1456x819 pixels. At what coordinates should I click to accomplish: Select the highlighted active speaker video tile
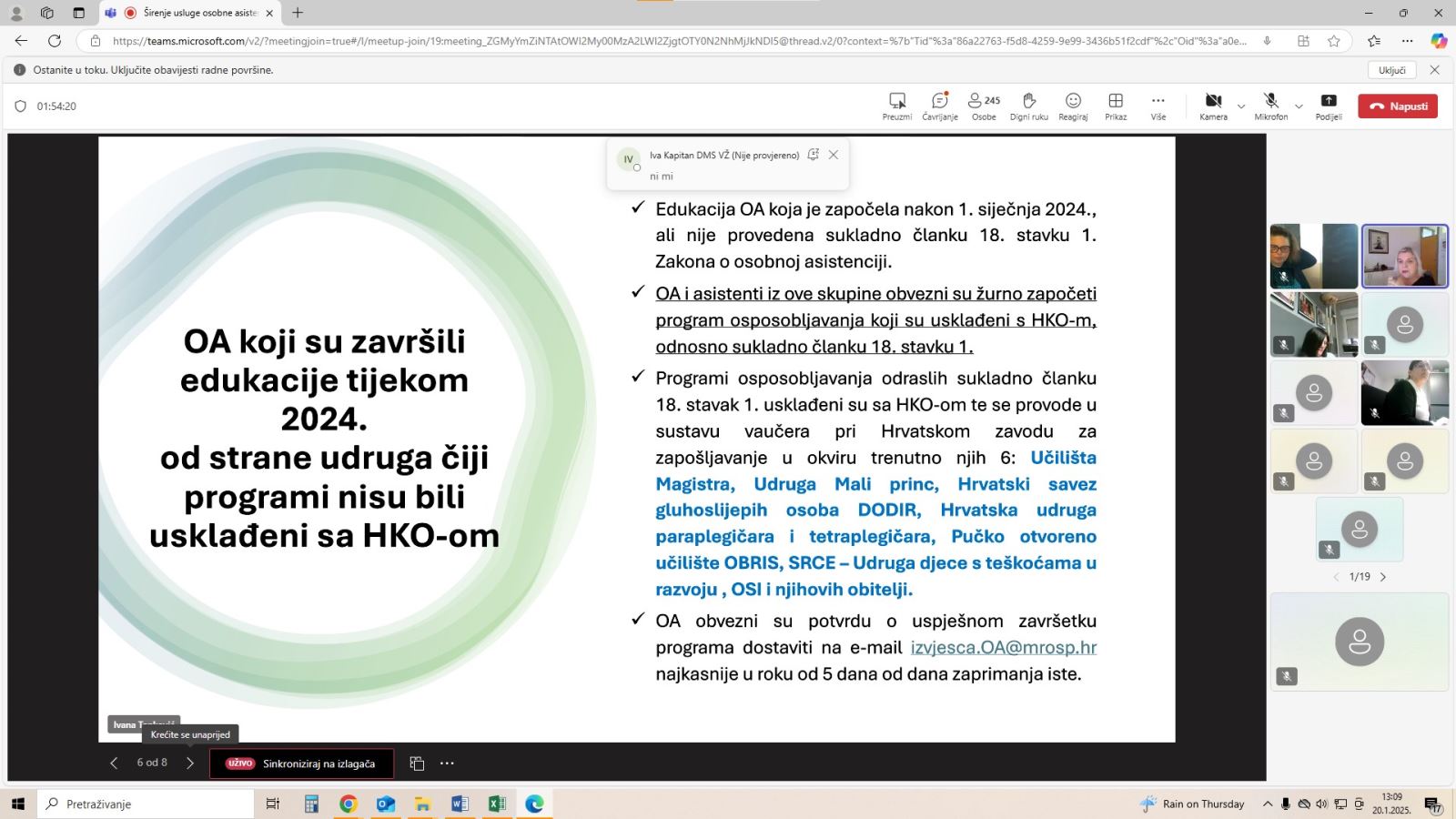(1404, 256)
